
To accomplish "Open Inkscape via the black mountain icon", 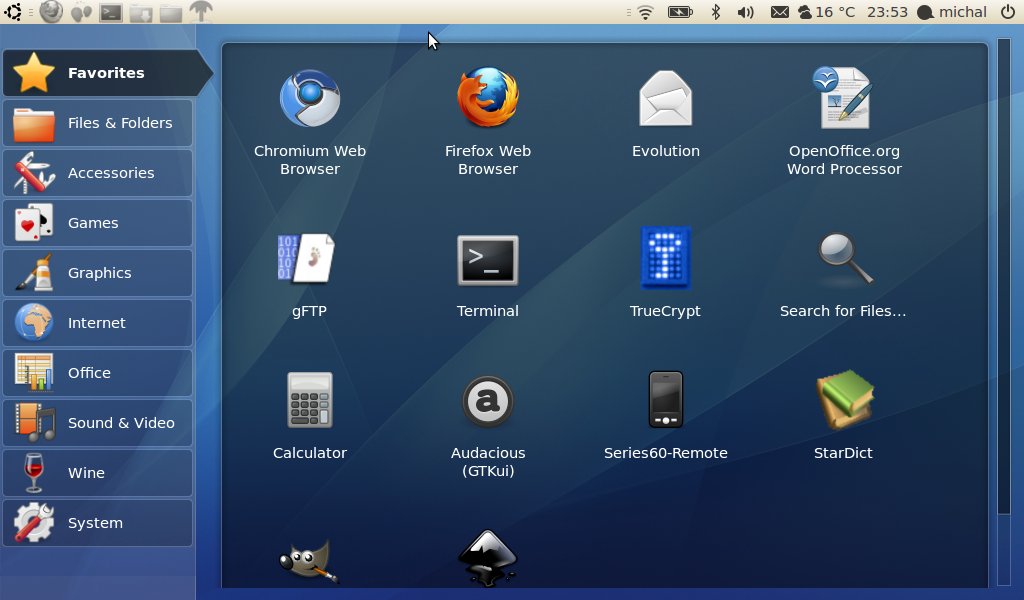I will [487, 558].
